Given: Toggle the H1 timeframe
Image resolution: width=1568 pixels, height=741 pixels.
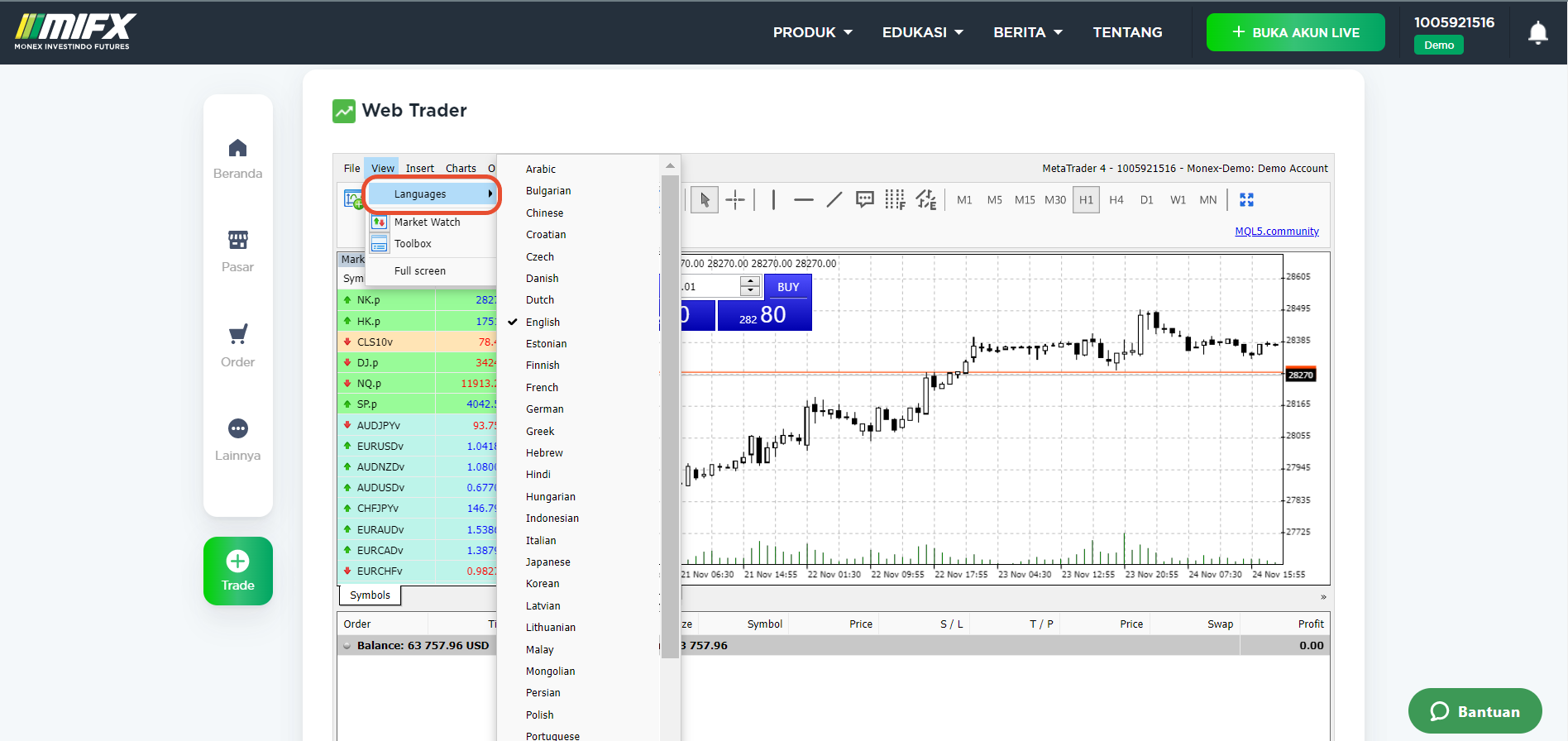Looking at the screenshot, I should 1086,200.
